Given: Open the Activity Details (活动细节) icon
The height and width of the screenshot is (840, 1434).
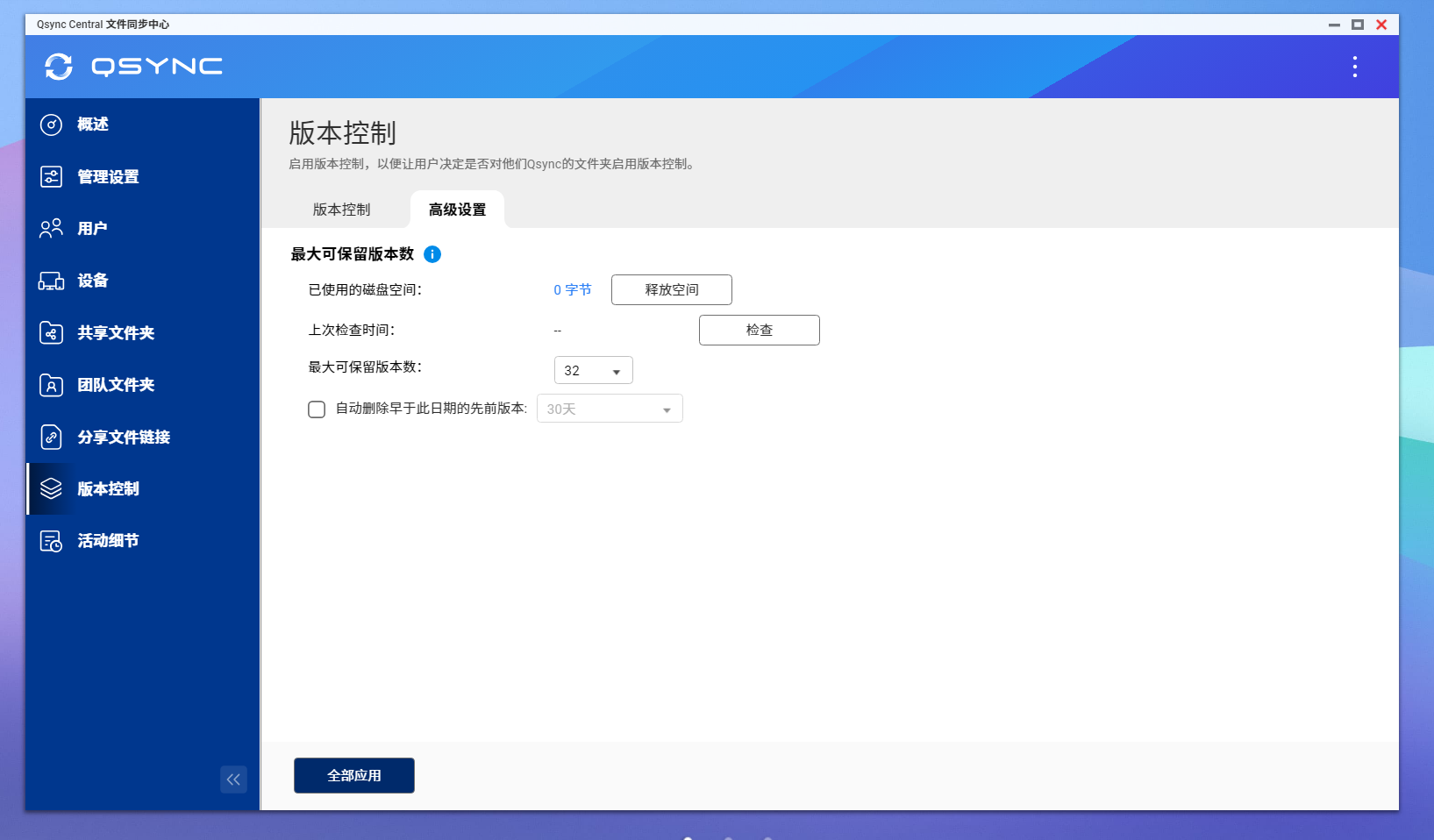Looking at the screenshot, I should 52,541.
